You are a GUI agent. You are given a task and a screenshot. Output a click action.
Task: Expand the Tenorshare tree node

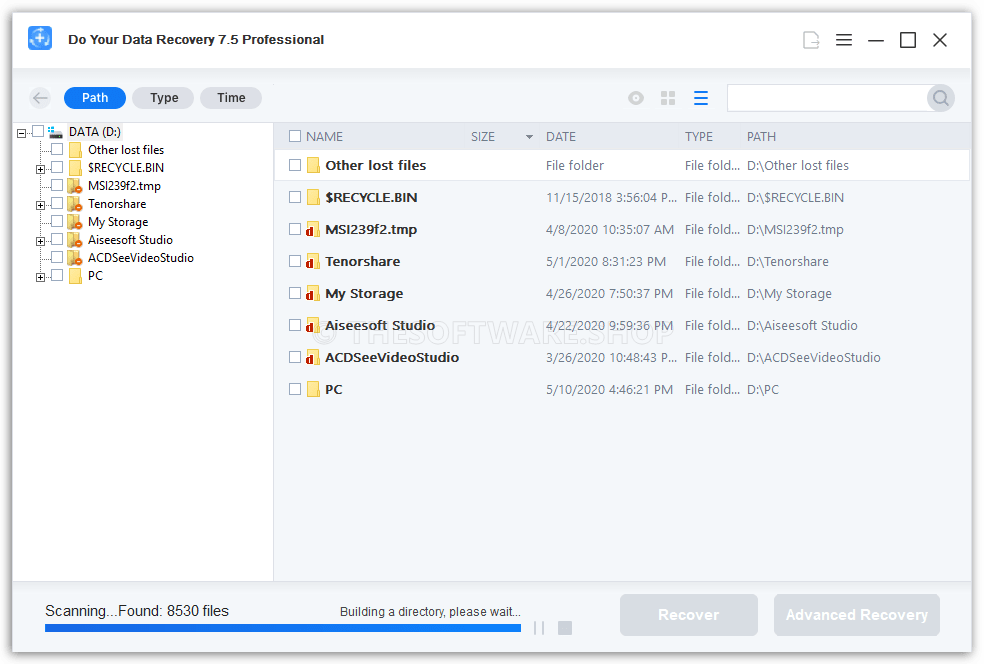(x=40, y=206)
